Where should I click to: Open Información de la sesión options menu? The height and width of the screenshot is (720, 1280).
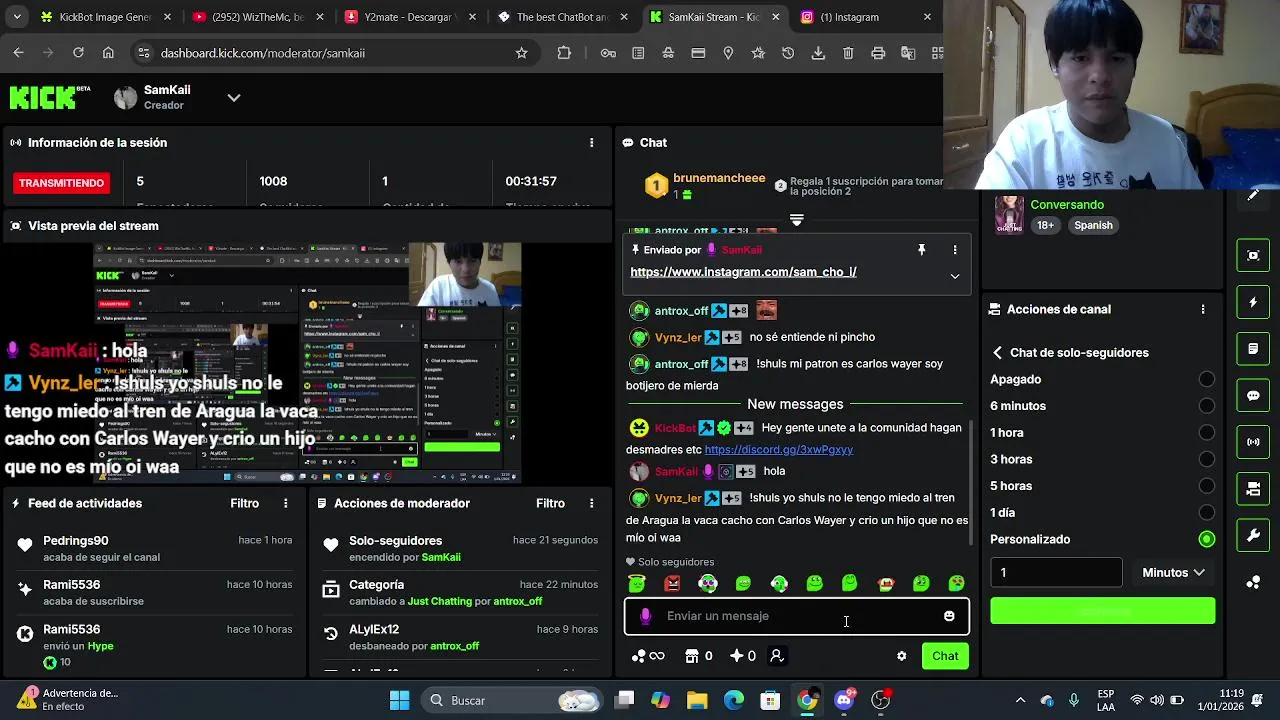point(591,143)
